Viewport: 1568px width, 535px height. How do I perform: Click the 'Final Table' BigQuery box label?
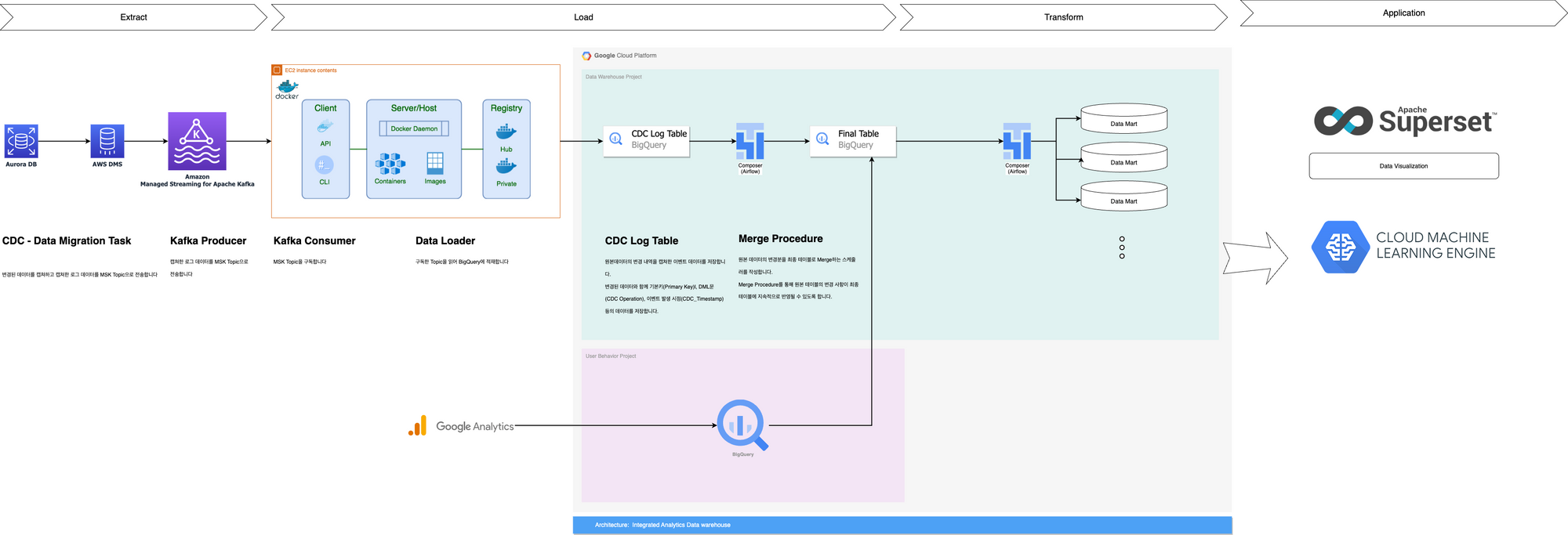click(858, 134)
